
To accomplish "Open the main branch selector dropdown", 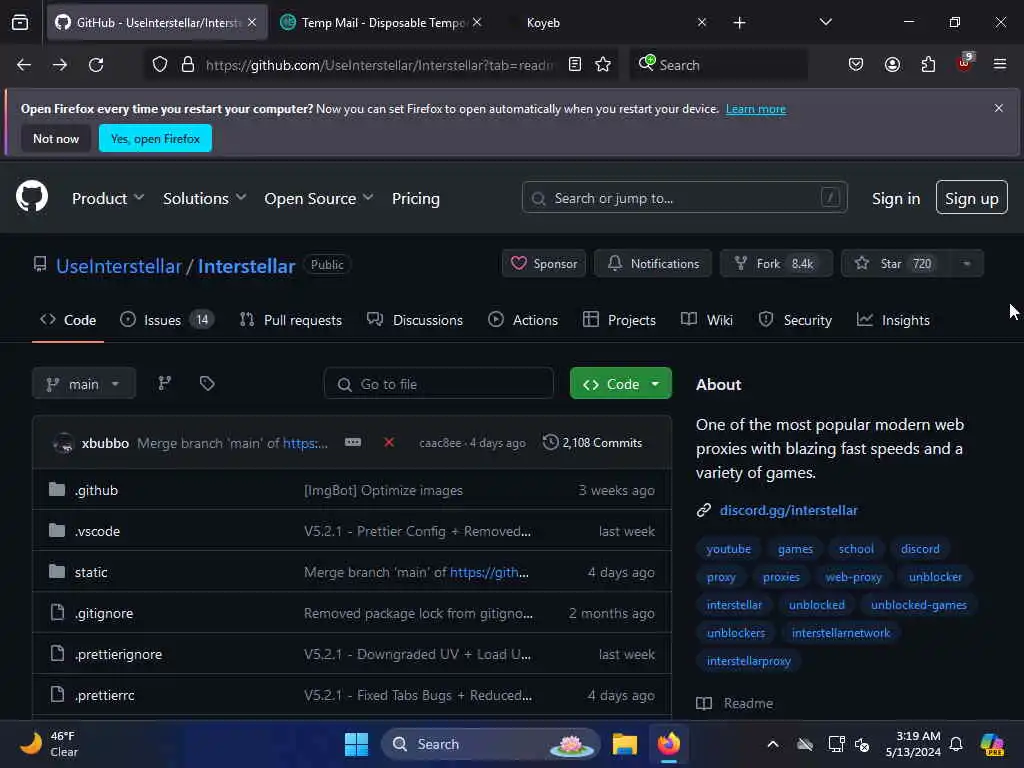I will point(84,383).
